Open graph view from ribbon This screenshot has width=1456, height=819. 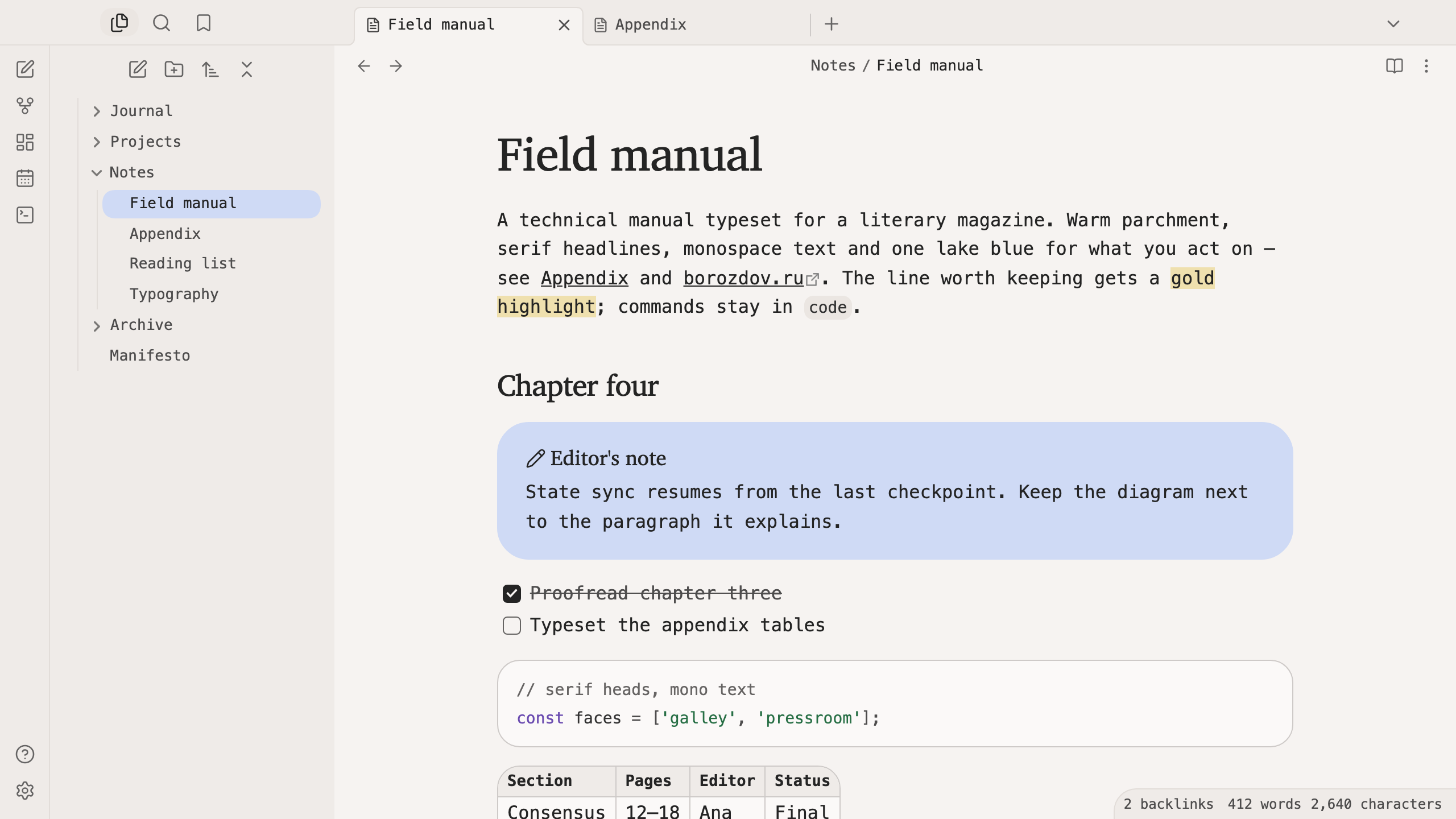(x=25, y=106)
